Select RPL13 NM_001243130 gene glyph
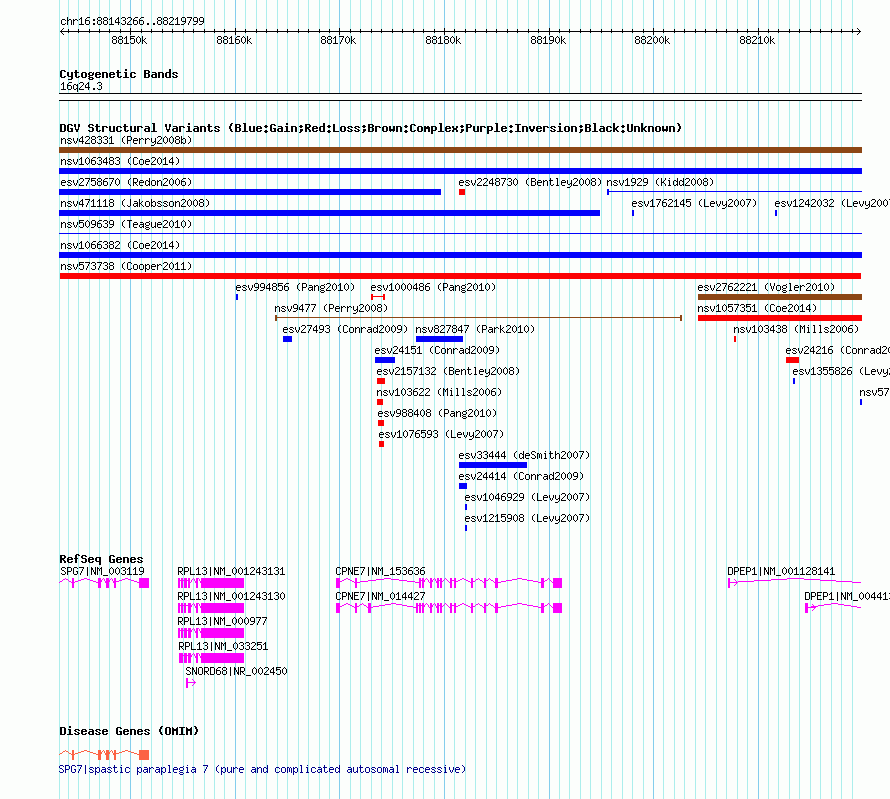Screen dimensions: 890x799 (x=211, y=608)
